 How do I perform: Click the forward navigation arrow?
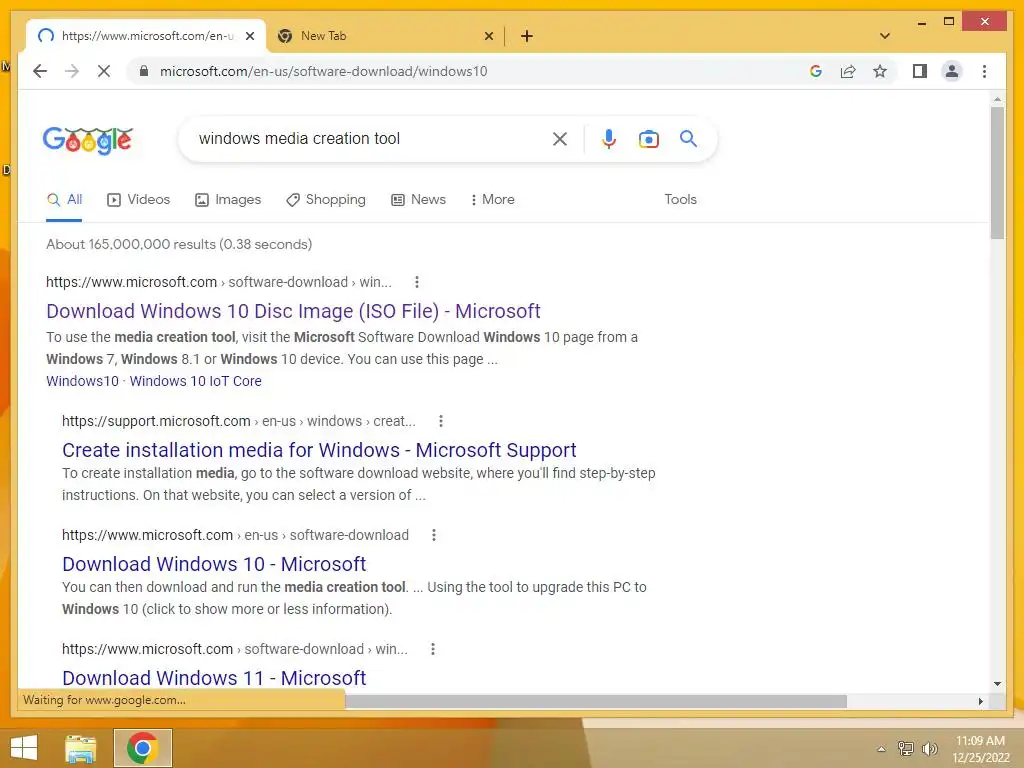click(72, 71)
